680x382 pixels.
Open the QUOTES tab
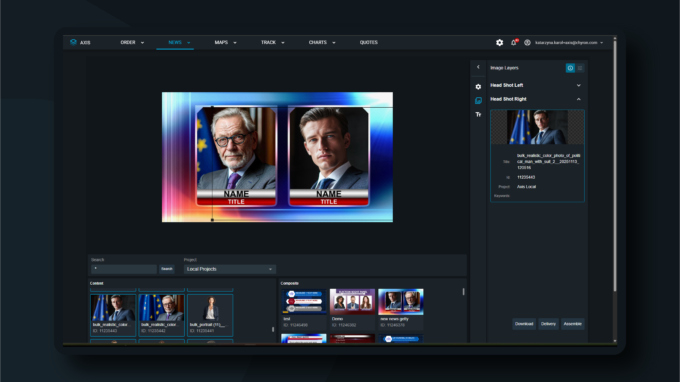click(x=369, y=42)
